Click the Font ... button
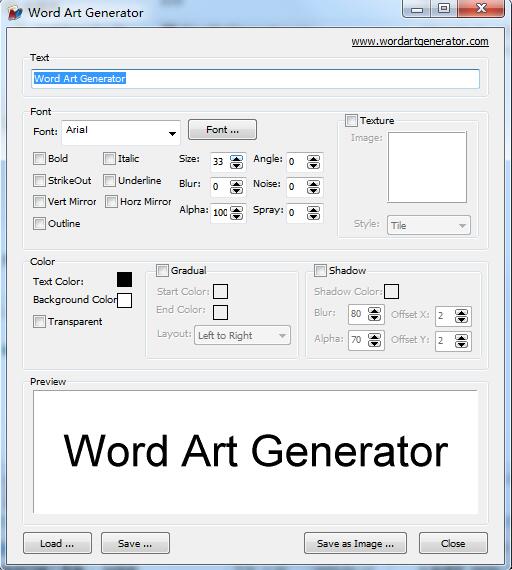This screenshot has height=570, width=512. click(x=222, y=130)
